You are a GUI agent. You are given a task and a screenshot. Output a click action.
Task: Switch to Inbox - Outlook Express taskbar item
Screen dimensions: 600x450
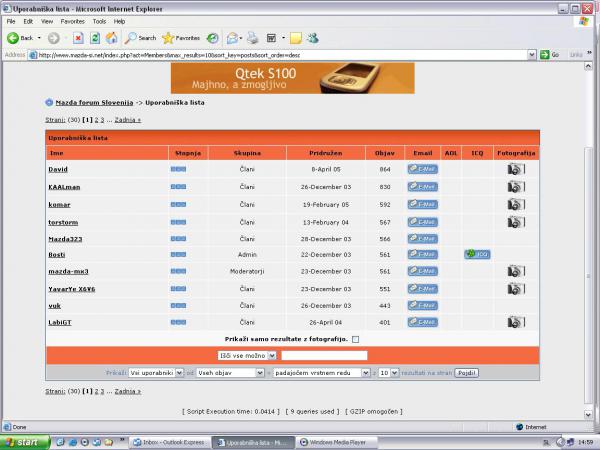[170, 442]
